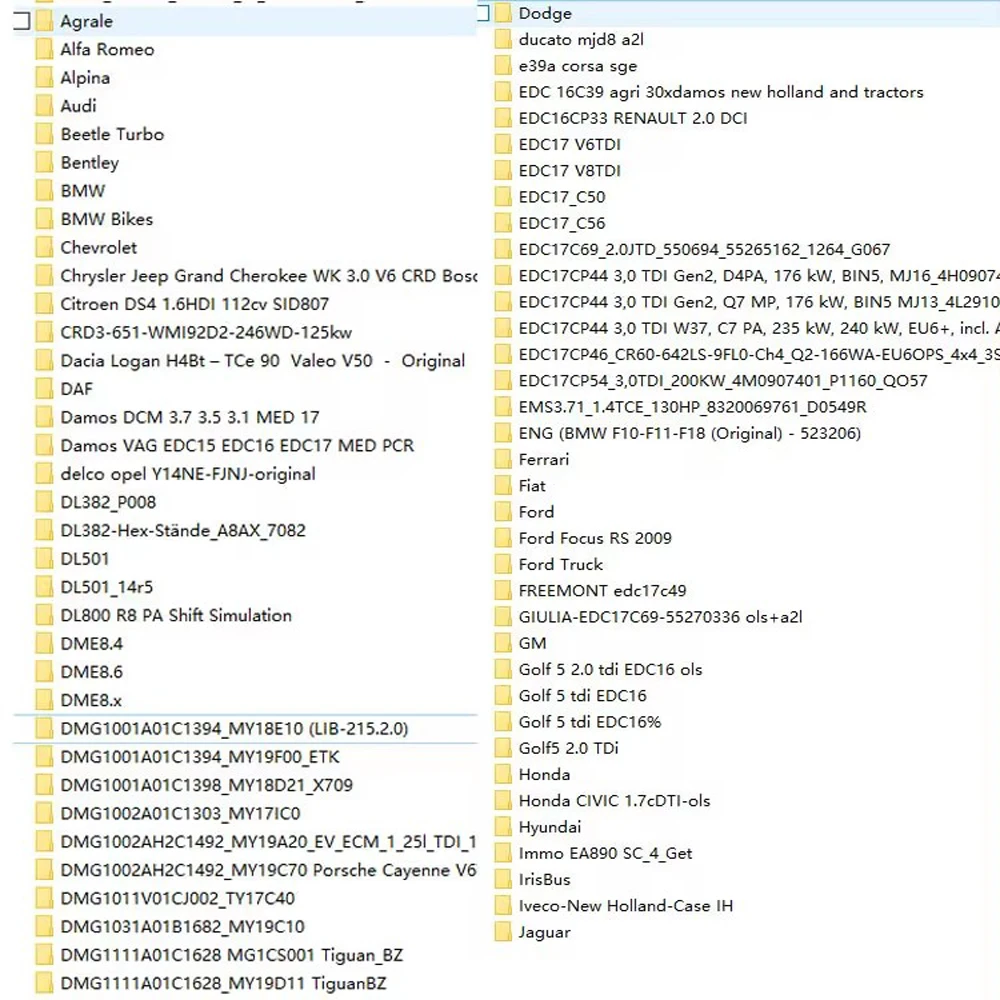The width and height of the screenshot is (1000, 1000).
Task: Select Ford Focus RS 2009 folder
Action: point(596,538)
